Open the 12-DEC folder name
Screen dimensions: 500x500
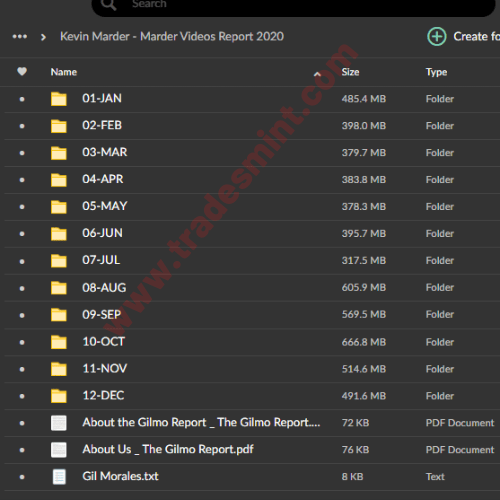[x=103, y=396]
